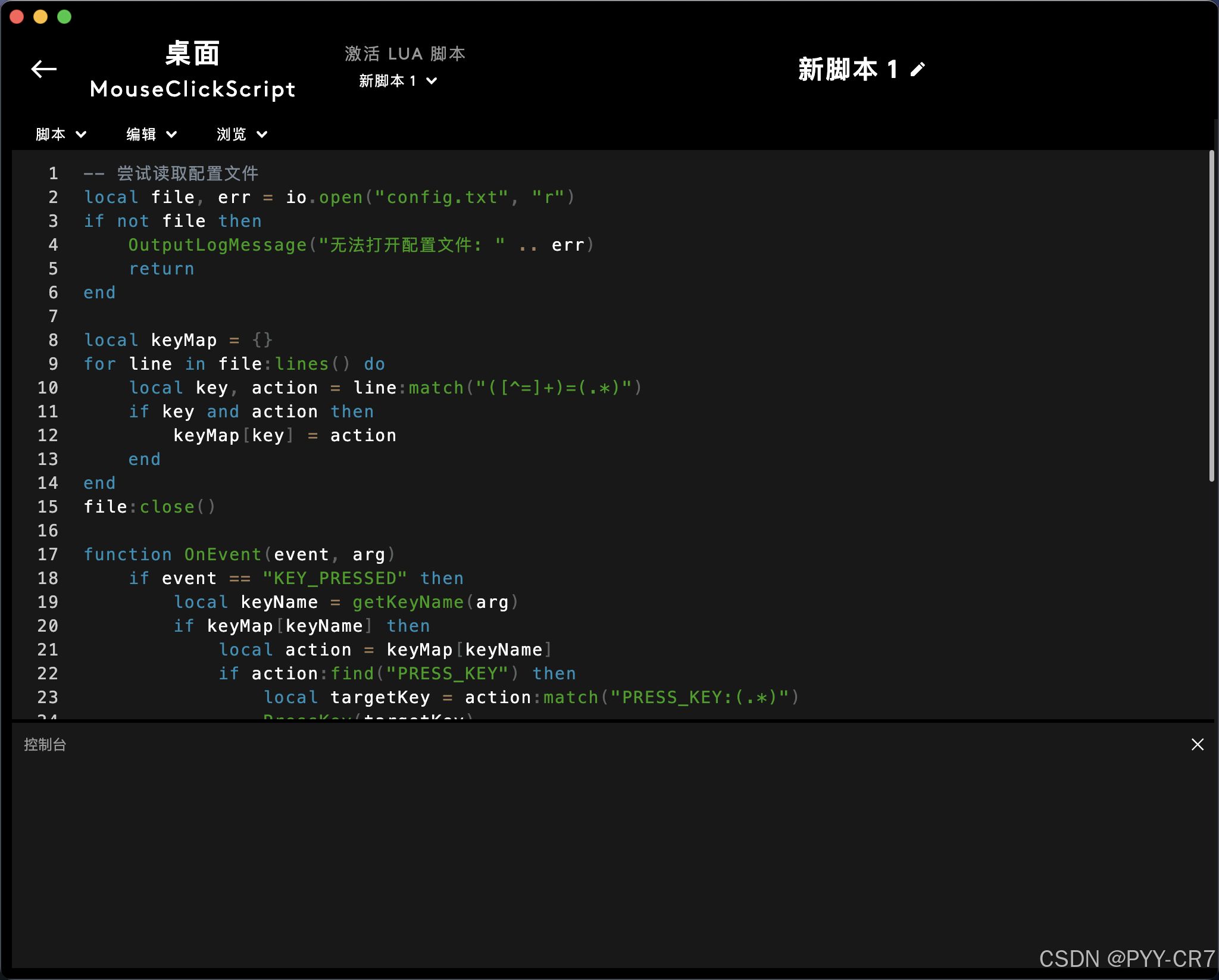This screenshot has height=980, width=1219.
Task: Click the red close window button
Action: point(17,17)
